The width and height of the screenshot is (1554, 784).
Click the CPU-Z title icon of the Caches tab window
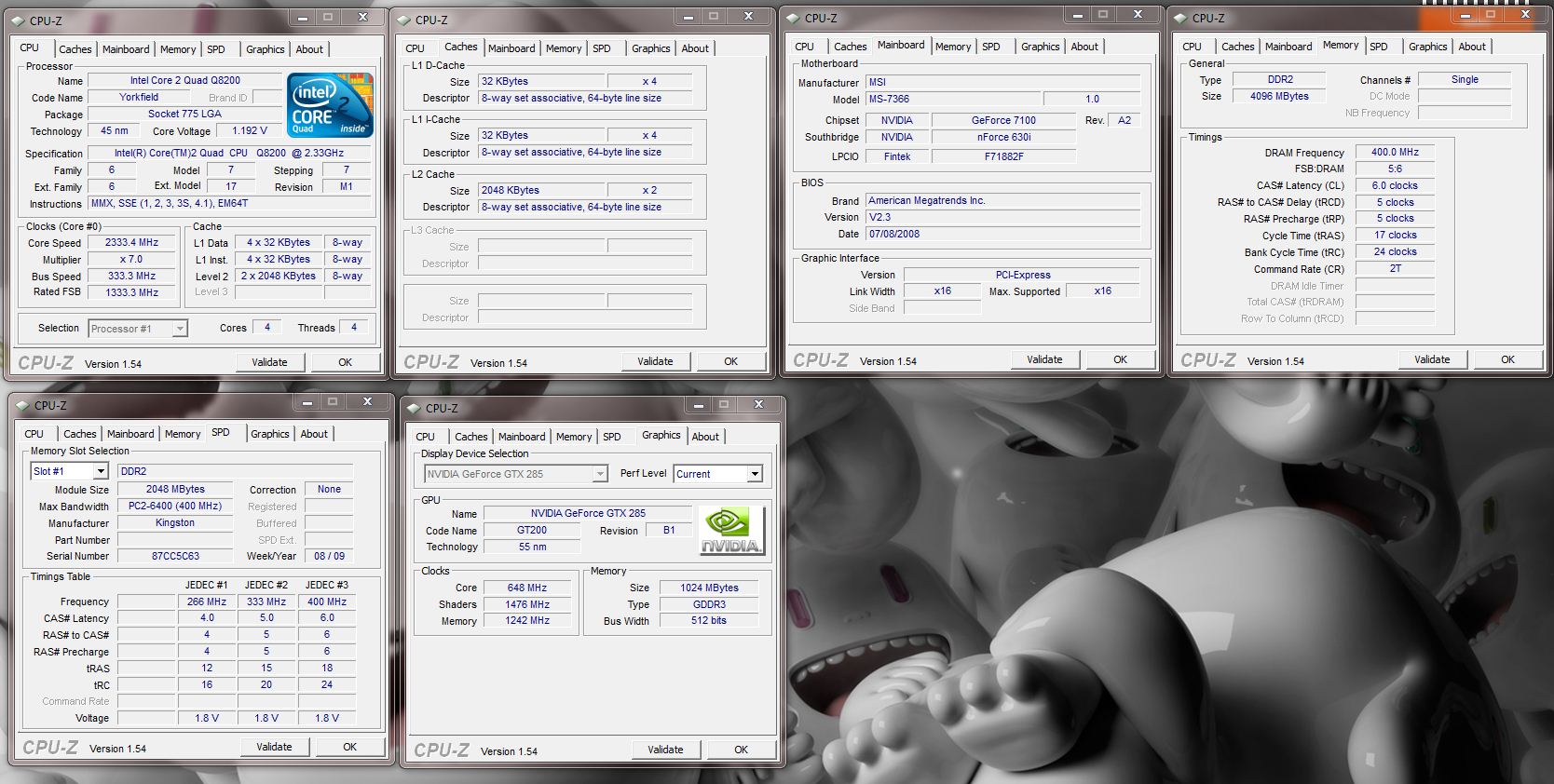(402, 20)
